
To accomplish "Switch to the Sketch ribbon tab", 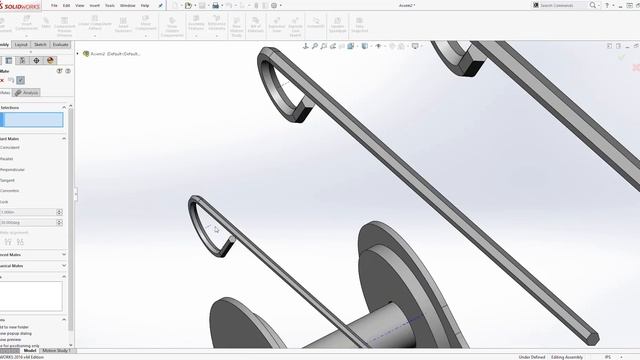I will point(40,44).
